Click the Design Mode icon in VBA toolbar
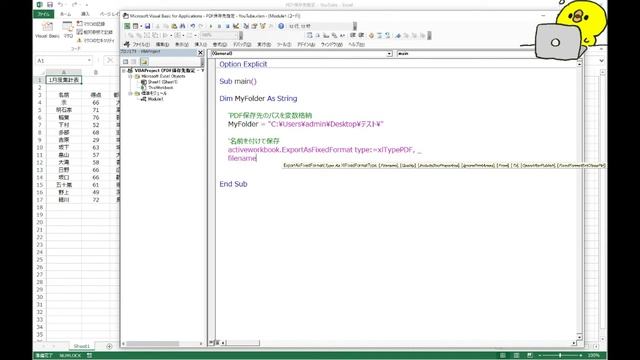Viewport: 640px width, 360px height. (236, 26)
